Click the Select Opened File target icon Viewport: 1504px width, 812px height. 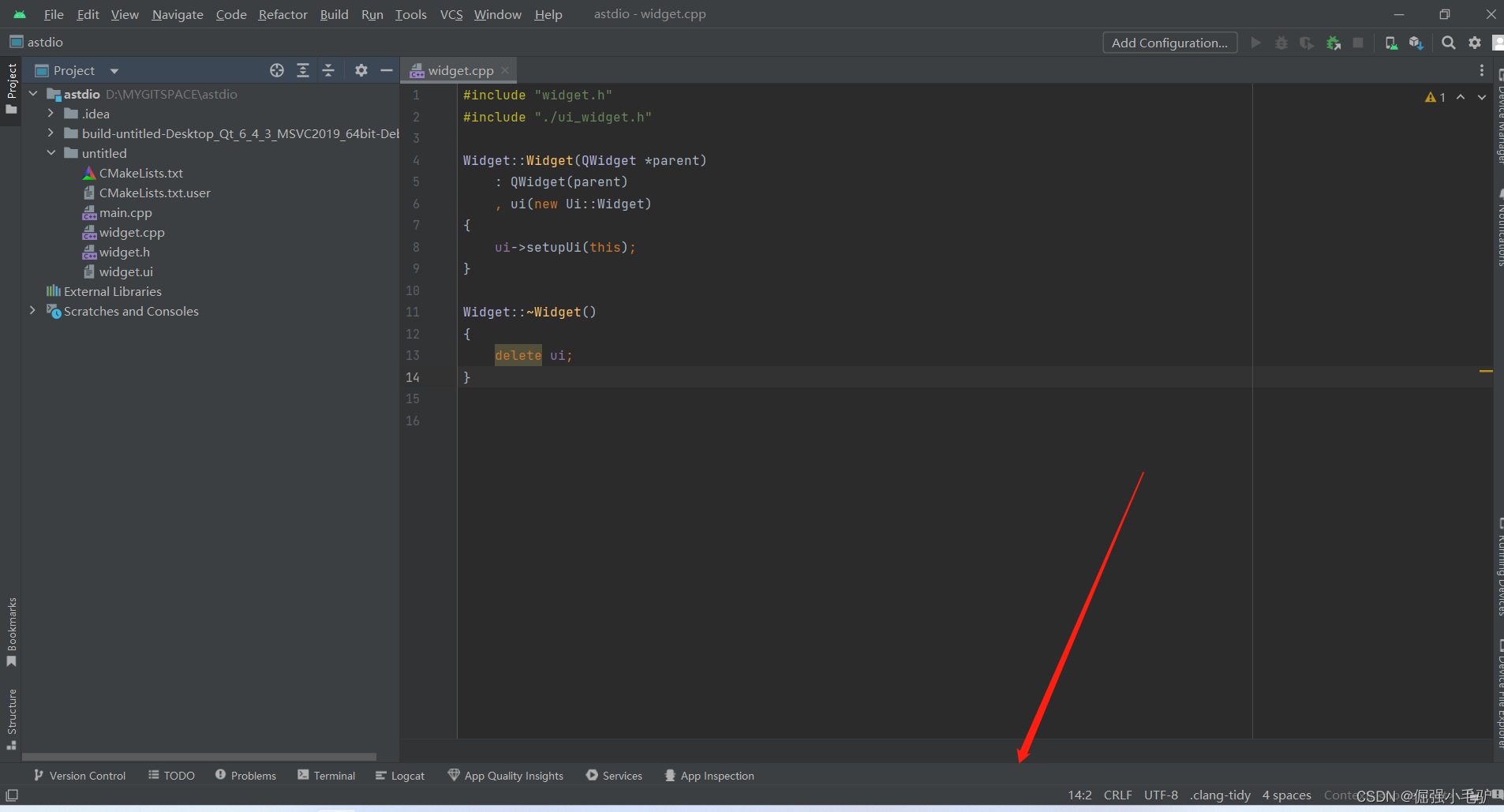point(277,70)
